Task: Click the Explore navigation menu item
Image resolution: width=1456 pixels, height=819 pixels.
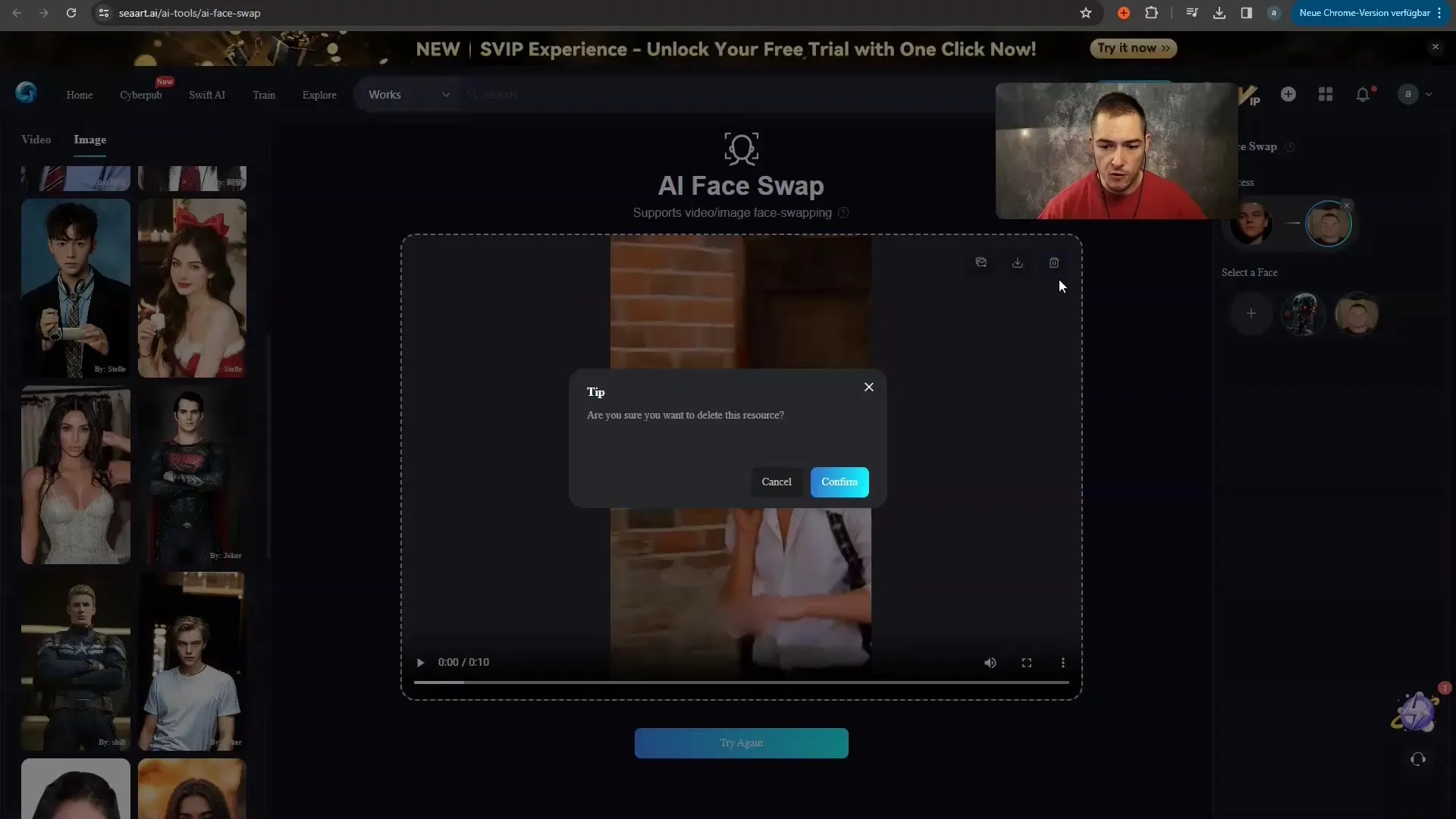Action: [319, 95]
